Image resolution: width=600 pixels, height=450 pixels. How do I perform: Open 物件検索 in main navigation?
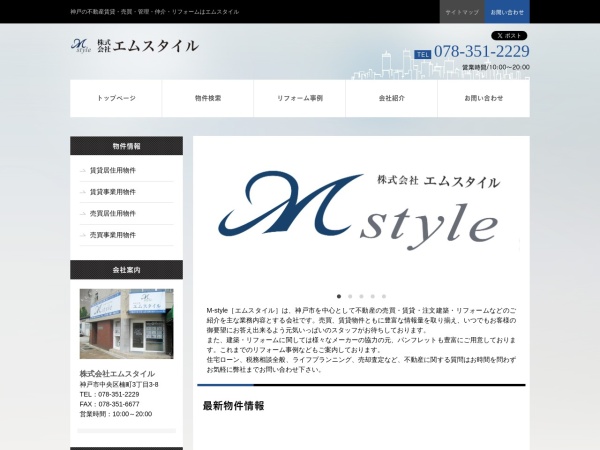coord(208,98)
